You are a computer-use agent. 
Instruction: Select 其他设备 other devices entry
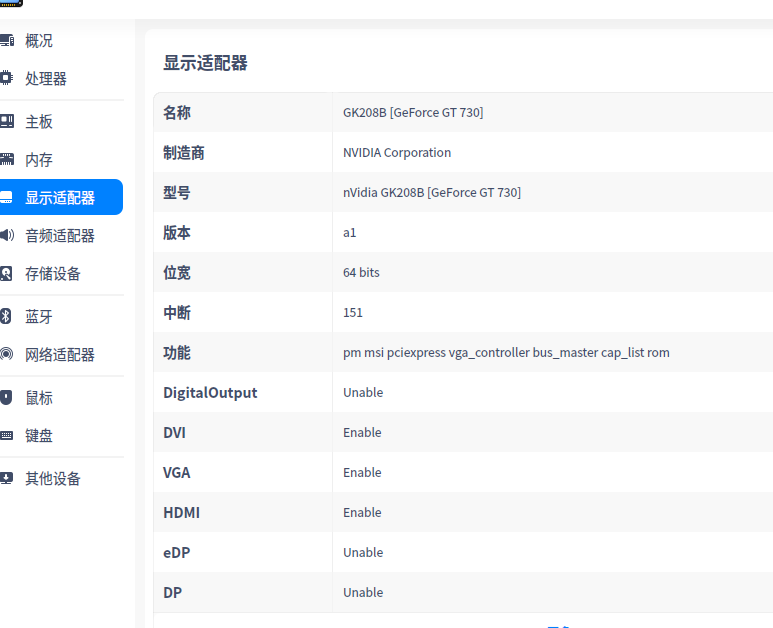[53, 478]
